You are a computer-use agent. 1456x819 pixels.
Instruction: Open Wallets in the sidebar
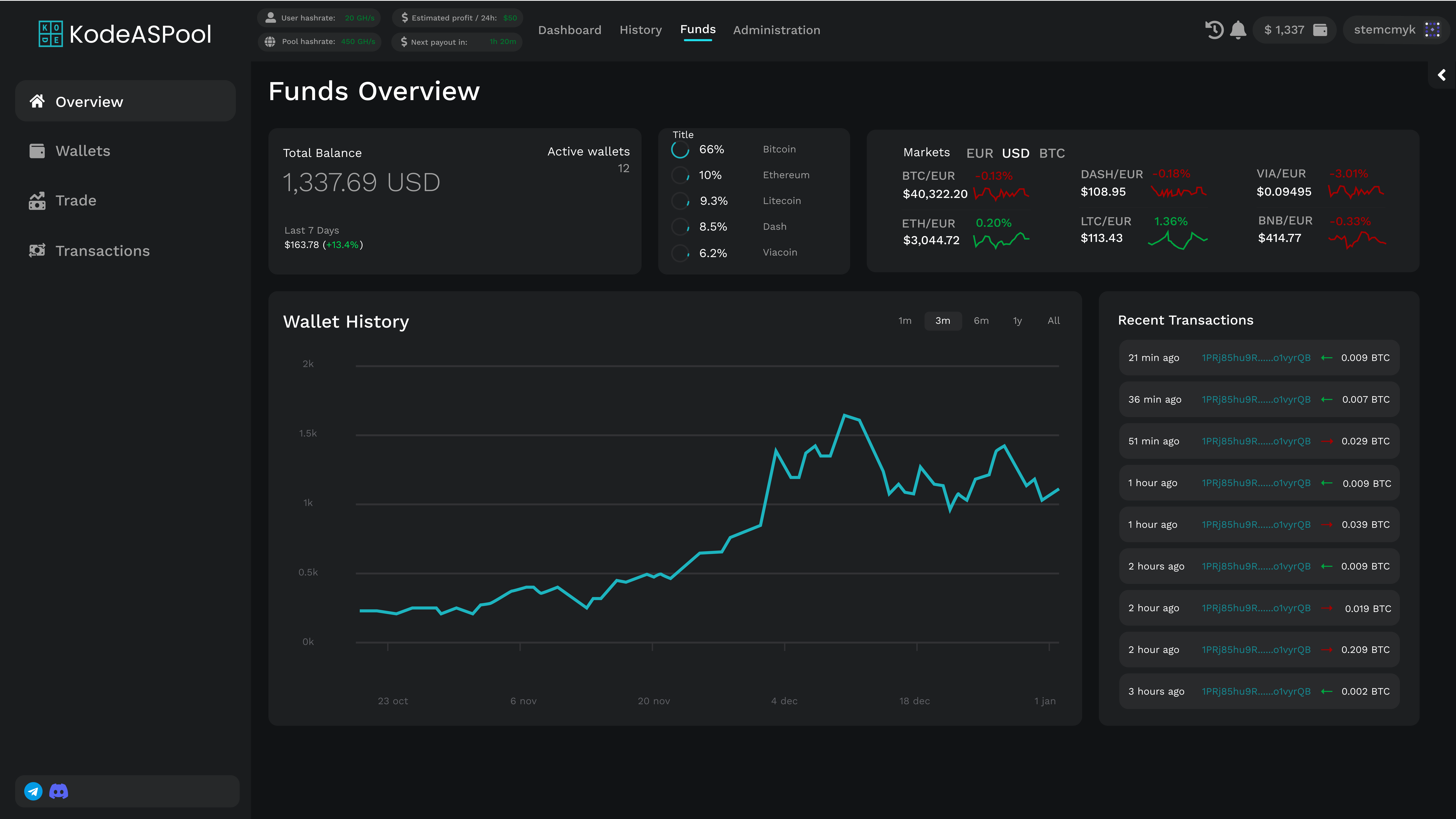click(82, 151)
